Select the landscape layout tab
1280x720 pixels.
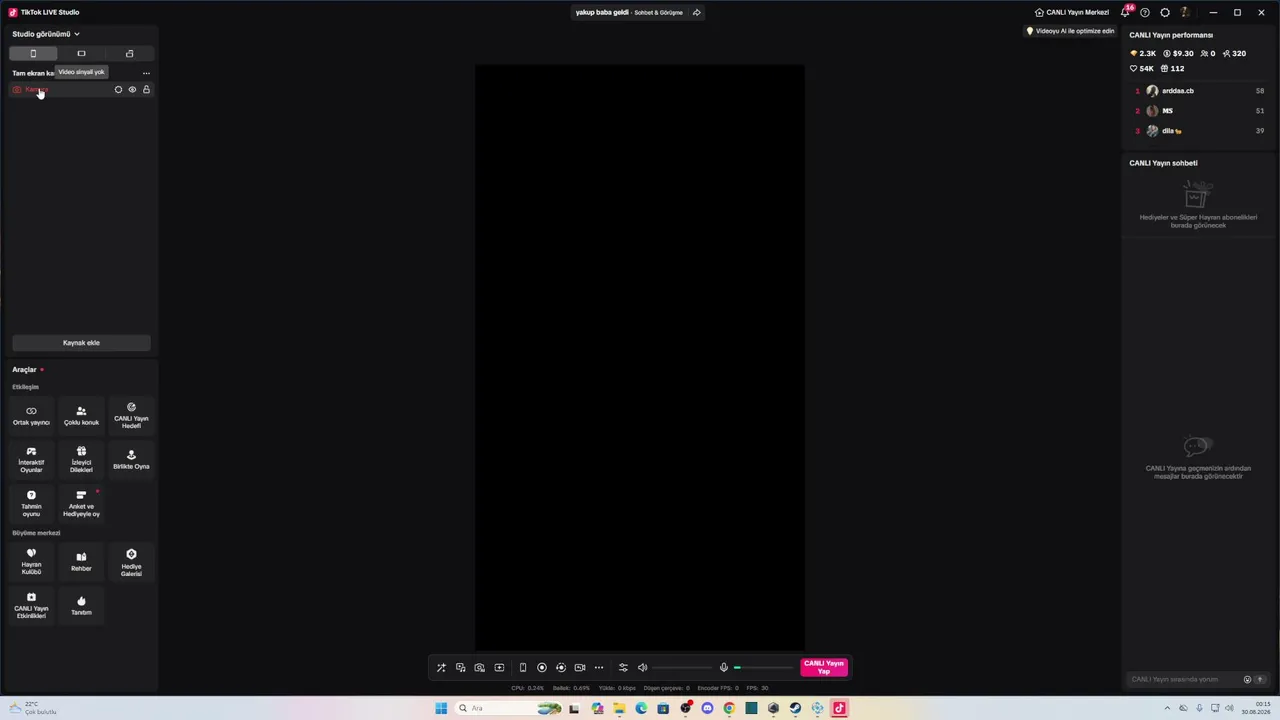[x=81, y=54]
